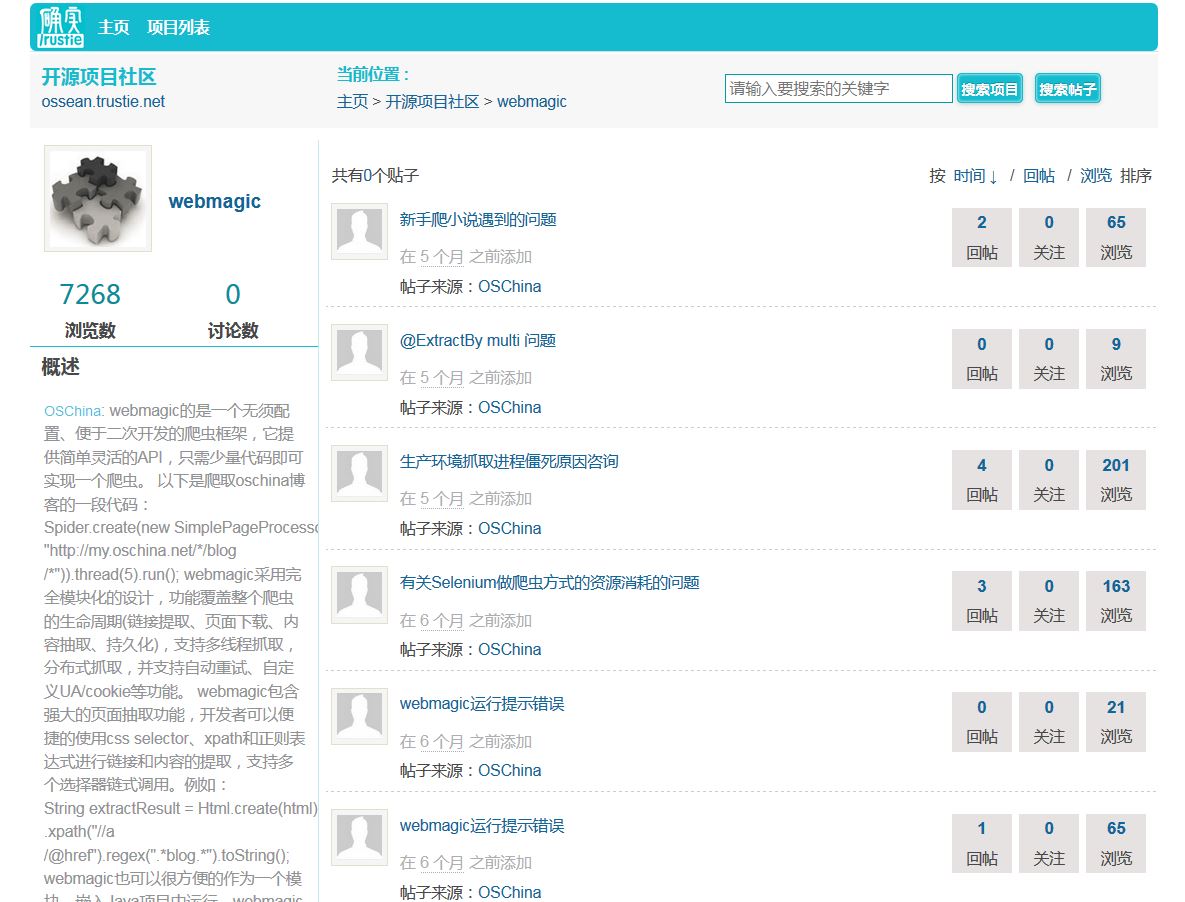The height and width of the screenshot is (902, 1185).
Task: Open post 新手爬小说遇到的问题
Action: click(478, 220)
